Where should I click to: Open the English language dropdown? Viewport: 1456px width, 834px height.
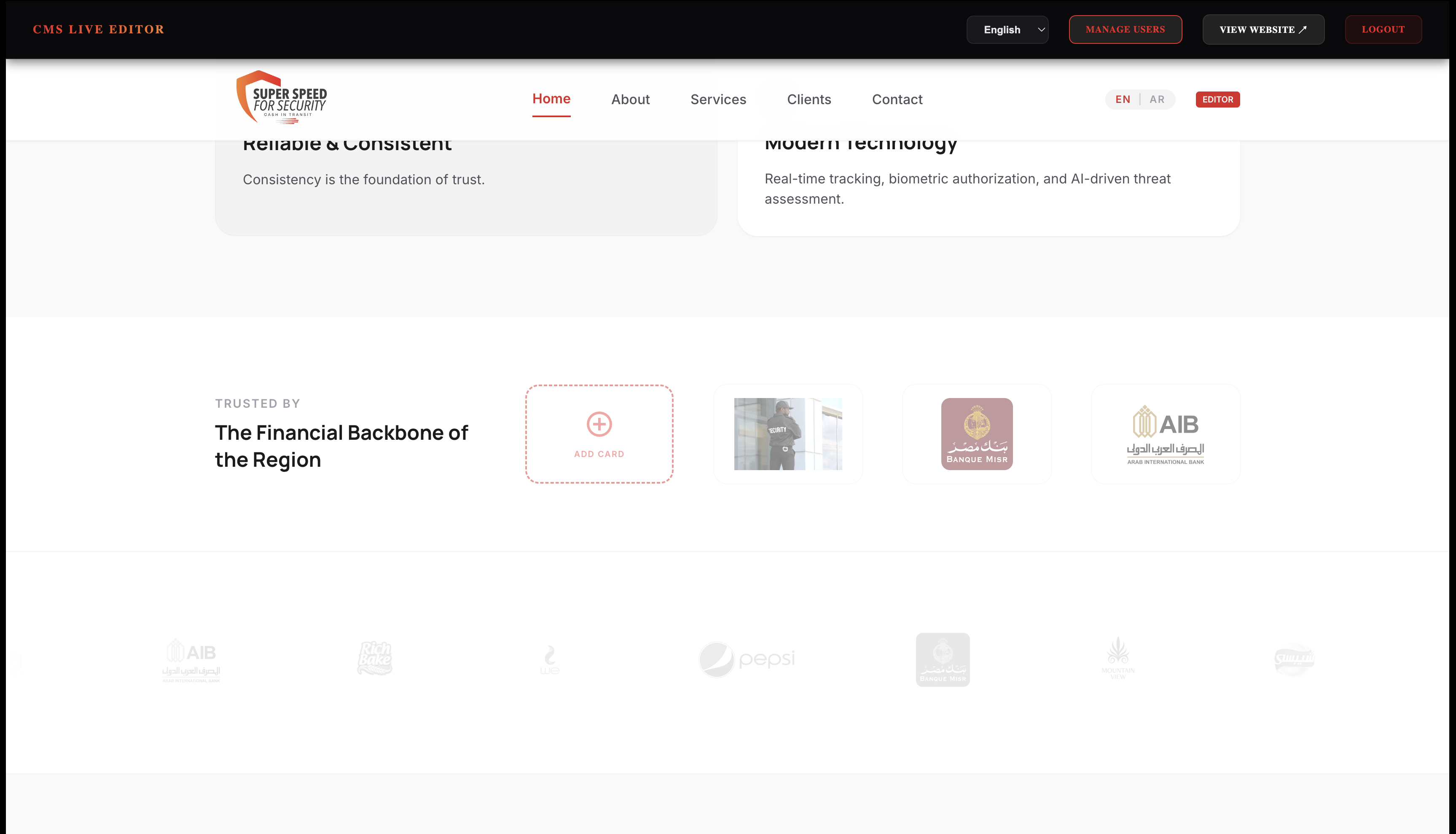click(x=1007, y=30)
